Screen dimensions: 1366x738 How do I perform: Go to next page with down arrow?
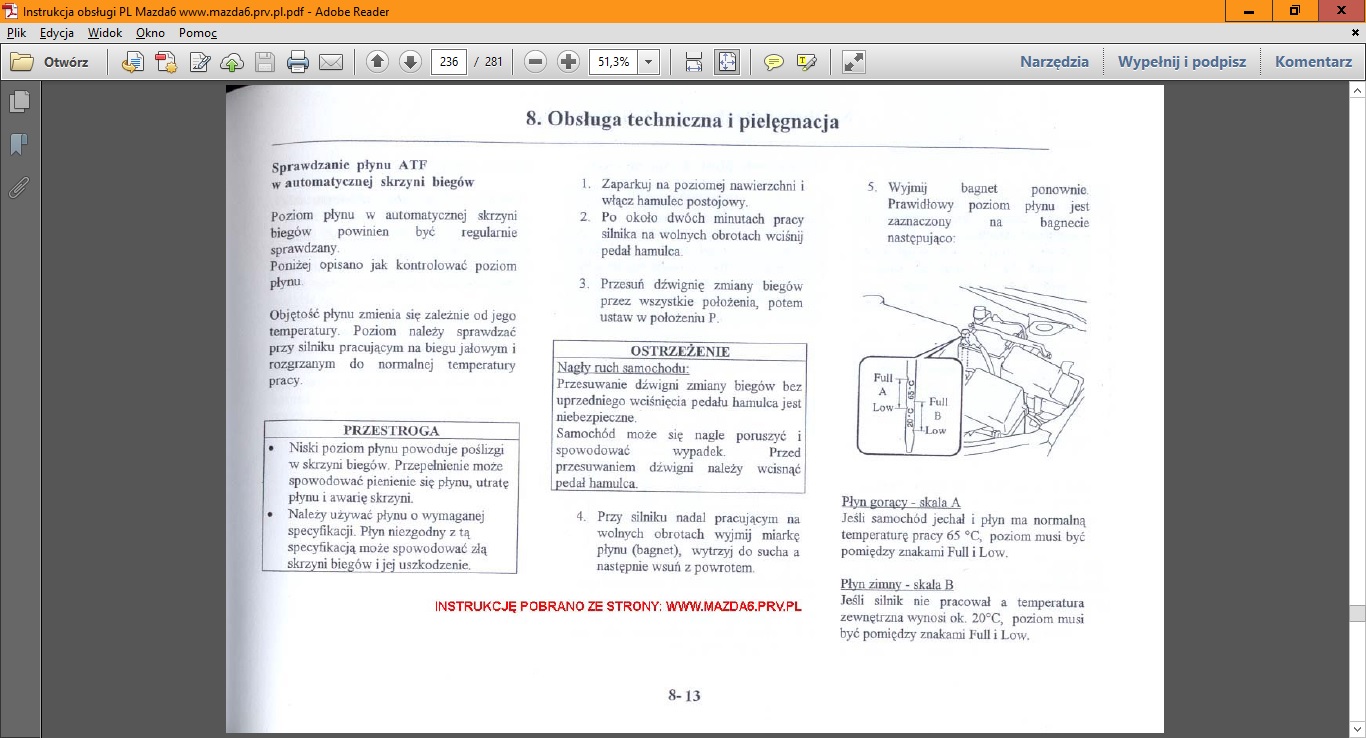click(x=410, y=62)
